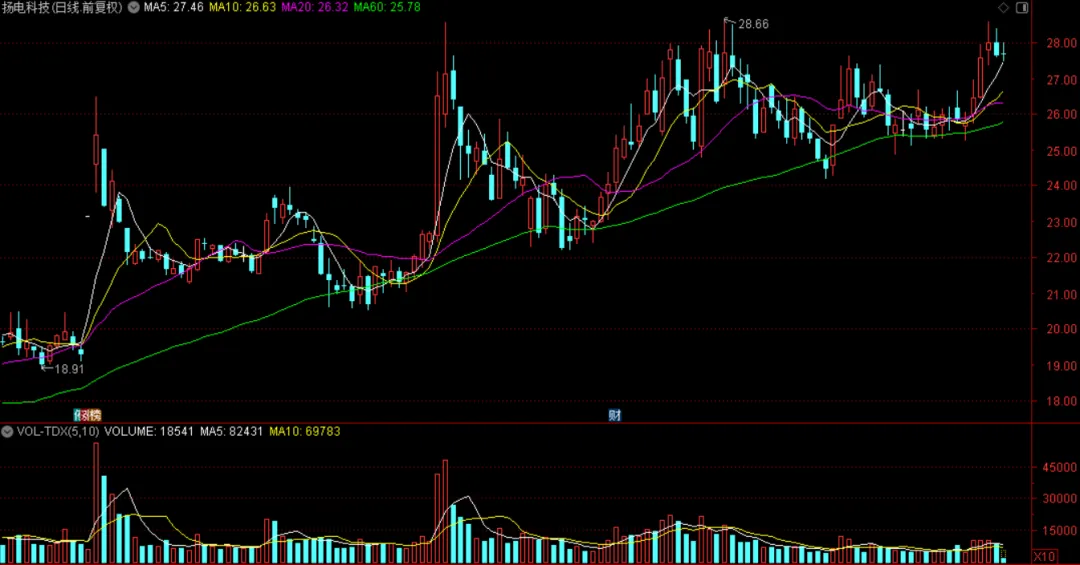The width and height of the screenshot is (1080, 565).
Task: Click the 15000 volume axis label
Action: [1059, 531]
